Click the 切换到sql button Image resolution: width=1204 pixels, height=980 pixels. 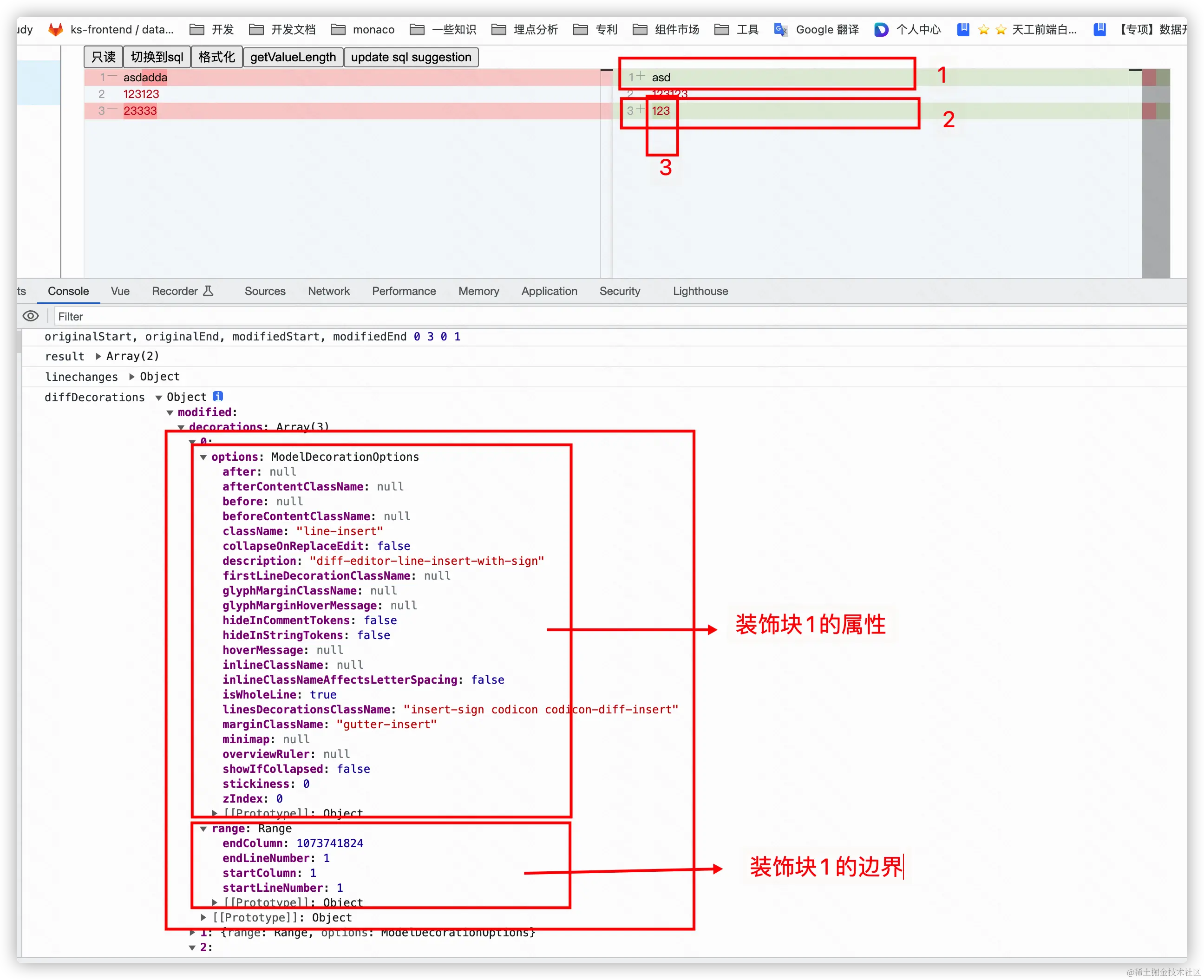point(157,57)
